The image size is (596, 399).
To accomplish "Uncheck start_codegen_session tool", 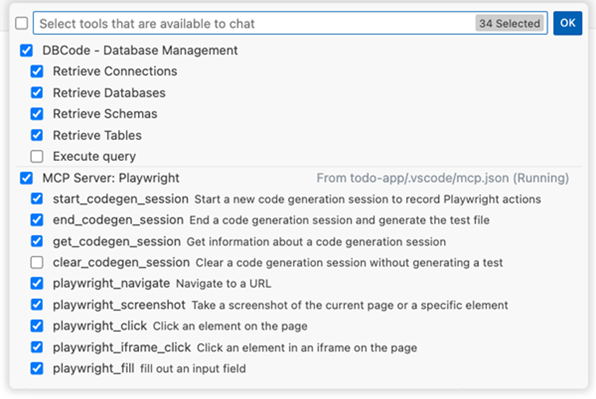I will click(x=37, y=199).
